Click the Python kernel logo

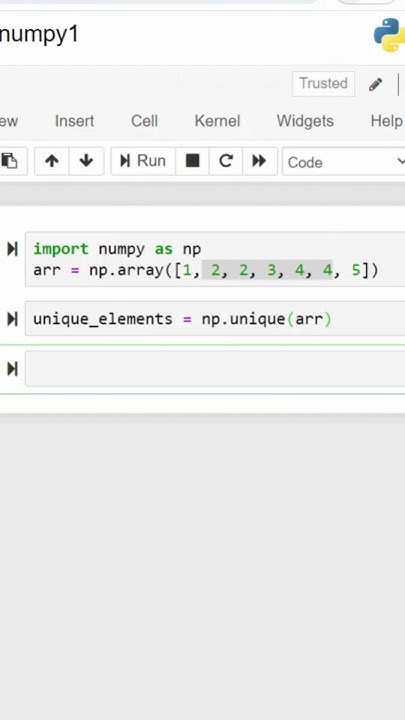pos(389,35)
